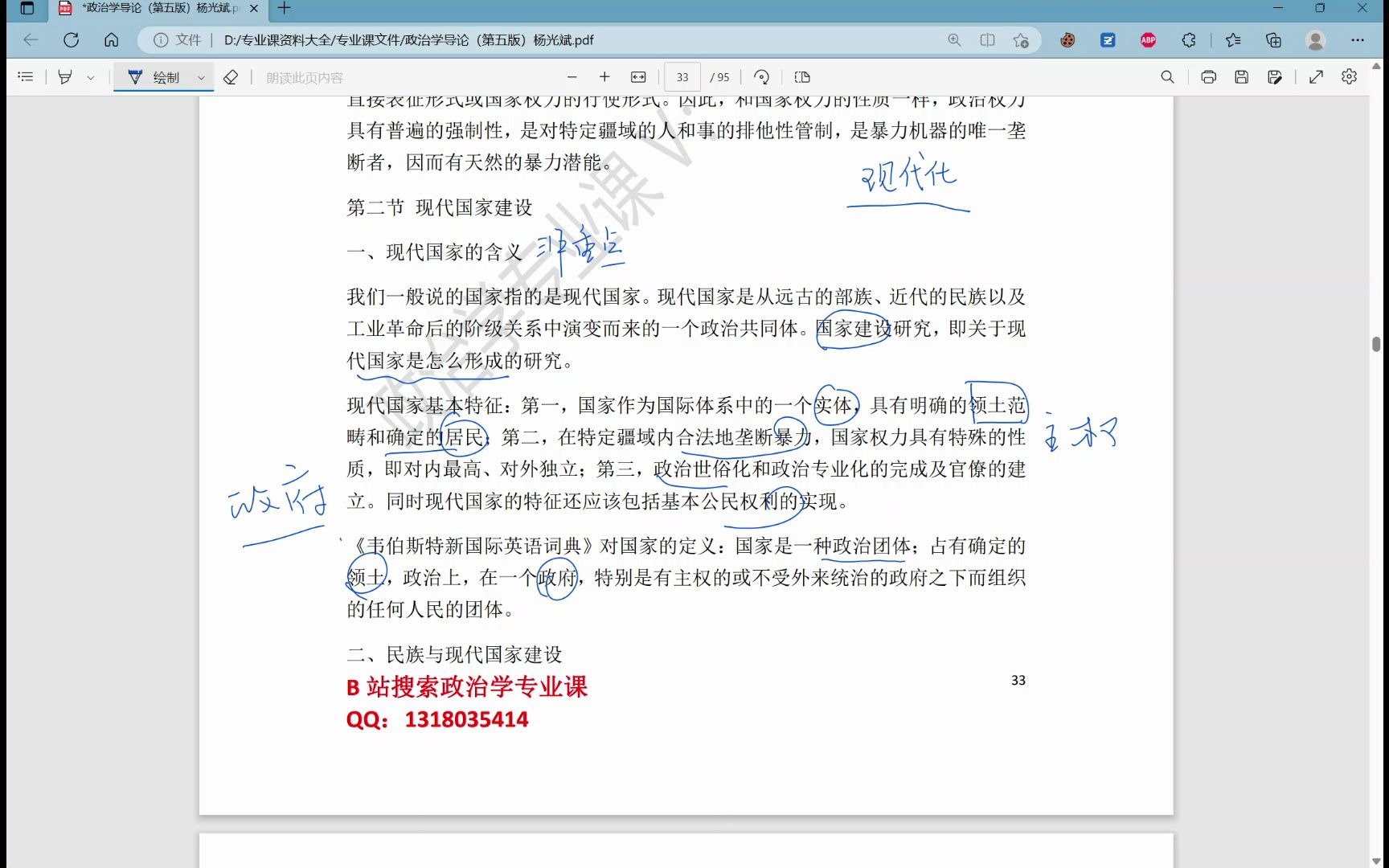This screenshot has height=868, width=1389.
Task: Zoom out the PDF page
Action: coord(572,77)
